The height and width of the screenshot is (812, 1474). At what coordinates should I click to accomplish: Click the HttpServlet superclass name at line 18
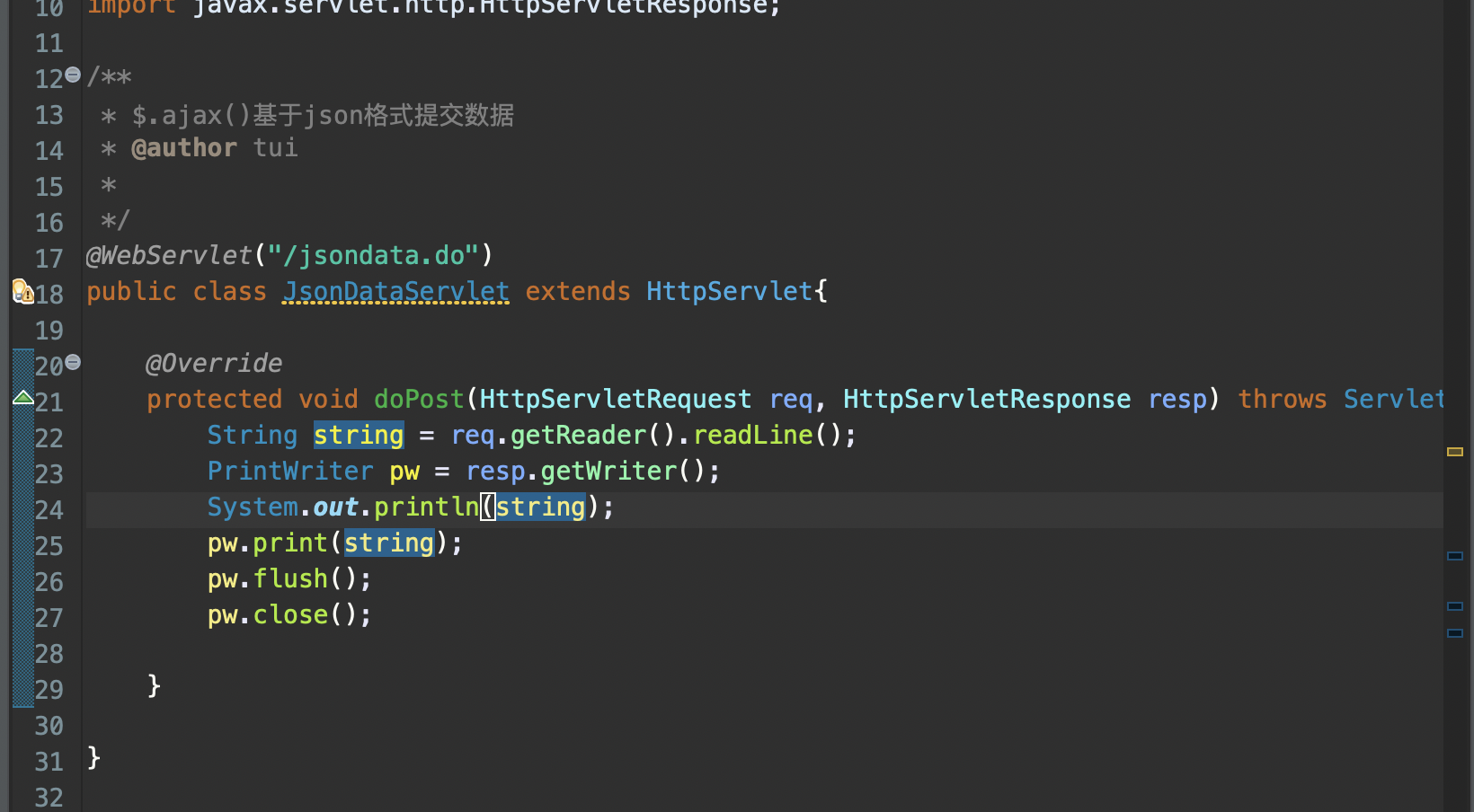(x=729, y=291)
